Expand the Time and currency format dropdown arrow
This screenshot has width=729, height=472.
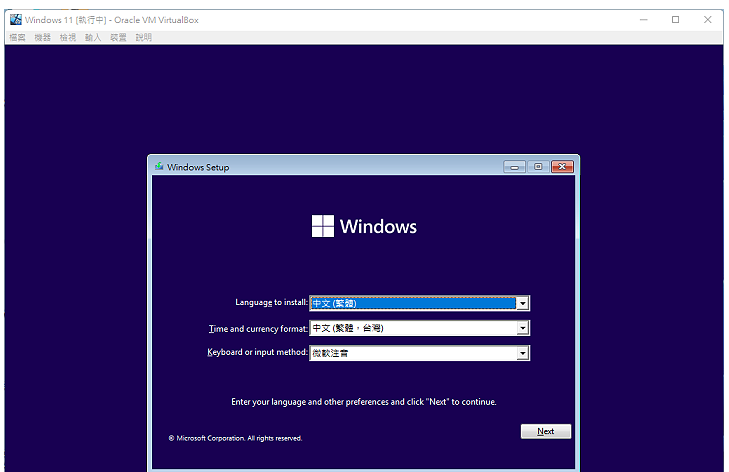click(x=523, y=328)
